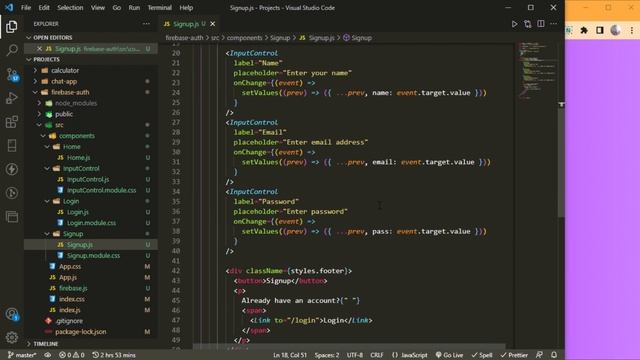Click the browser profile avatar
Screen dimensions: 640x360
[x=616, y=30]
